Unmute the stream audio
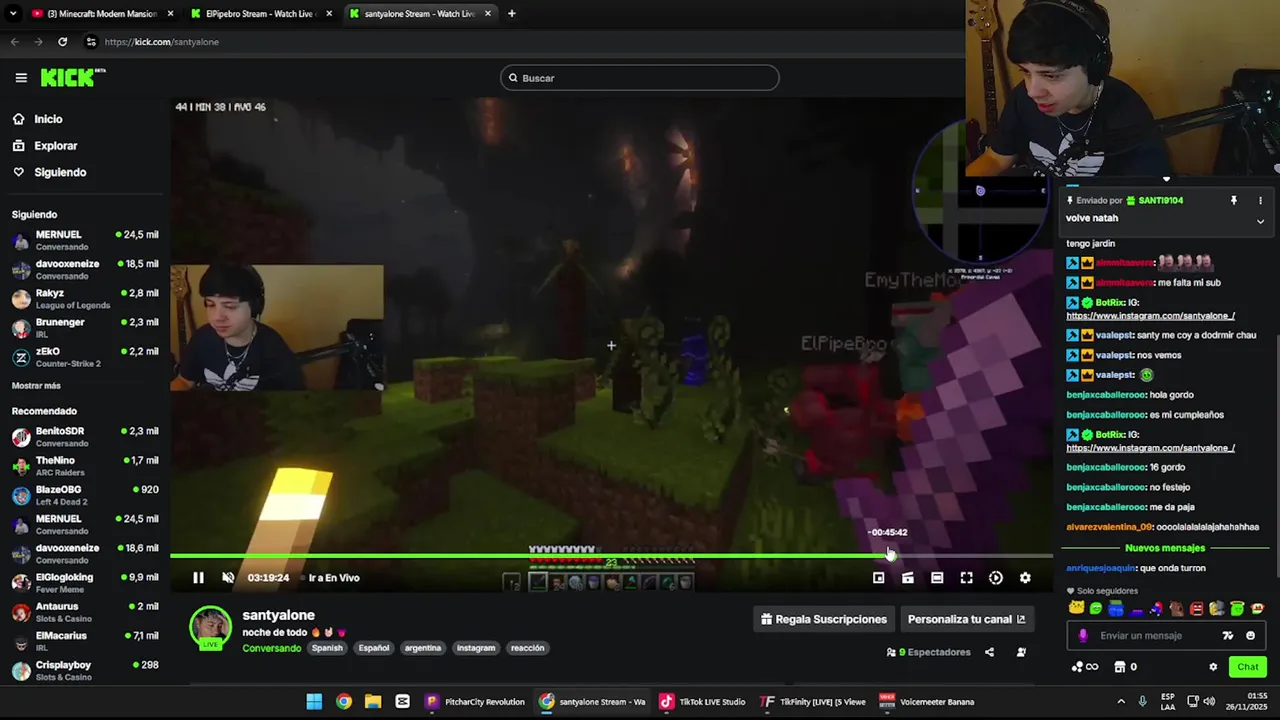Screen dimensions: 1280x720 [228, 578]
